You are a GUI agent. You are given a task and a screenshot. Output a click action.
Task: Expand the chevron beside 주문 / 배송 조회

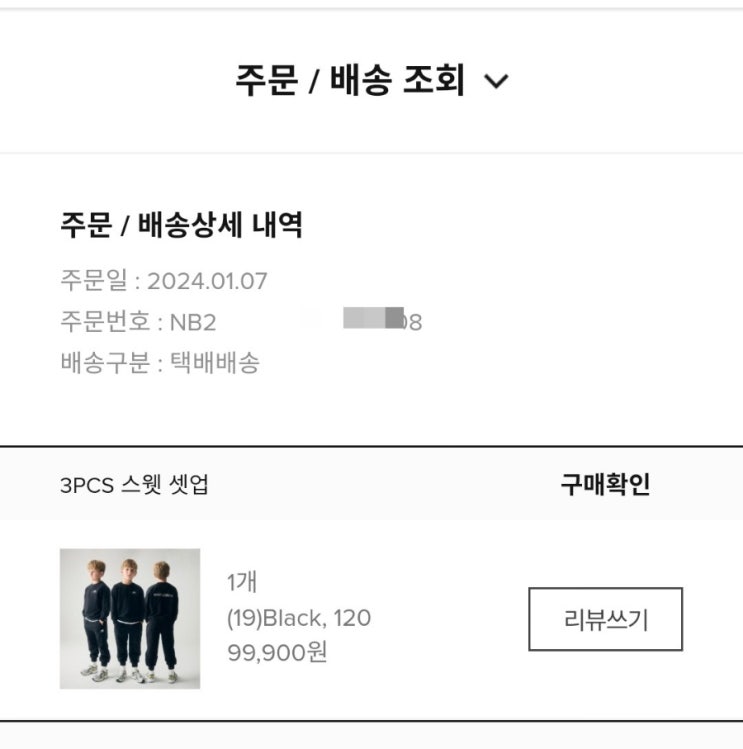coord(496,82)
